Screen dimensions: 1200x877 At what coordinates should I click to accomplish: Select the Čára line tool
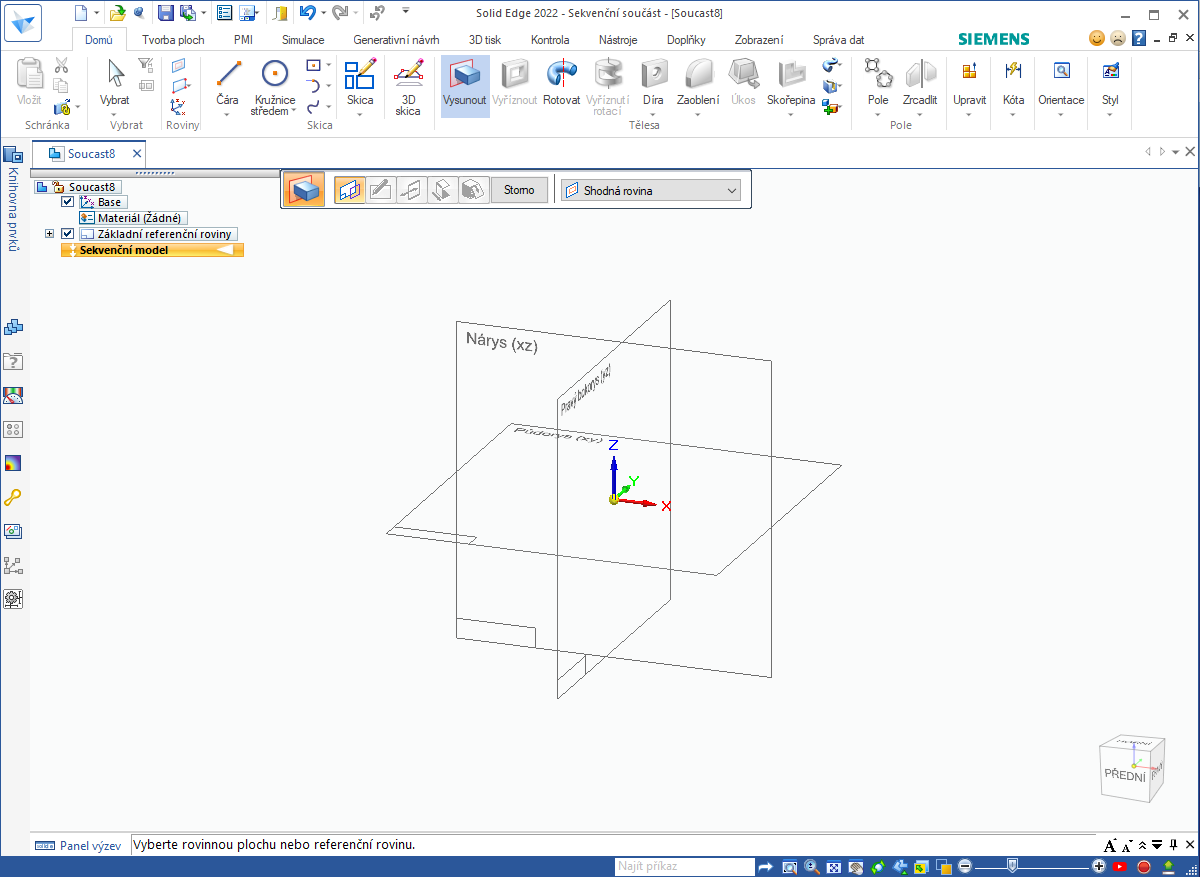tap(228, 82)
